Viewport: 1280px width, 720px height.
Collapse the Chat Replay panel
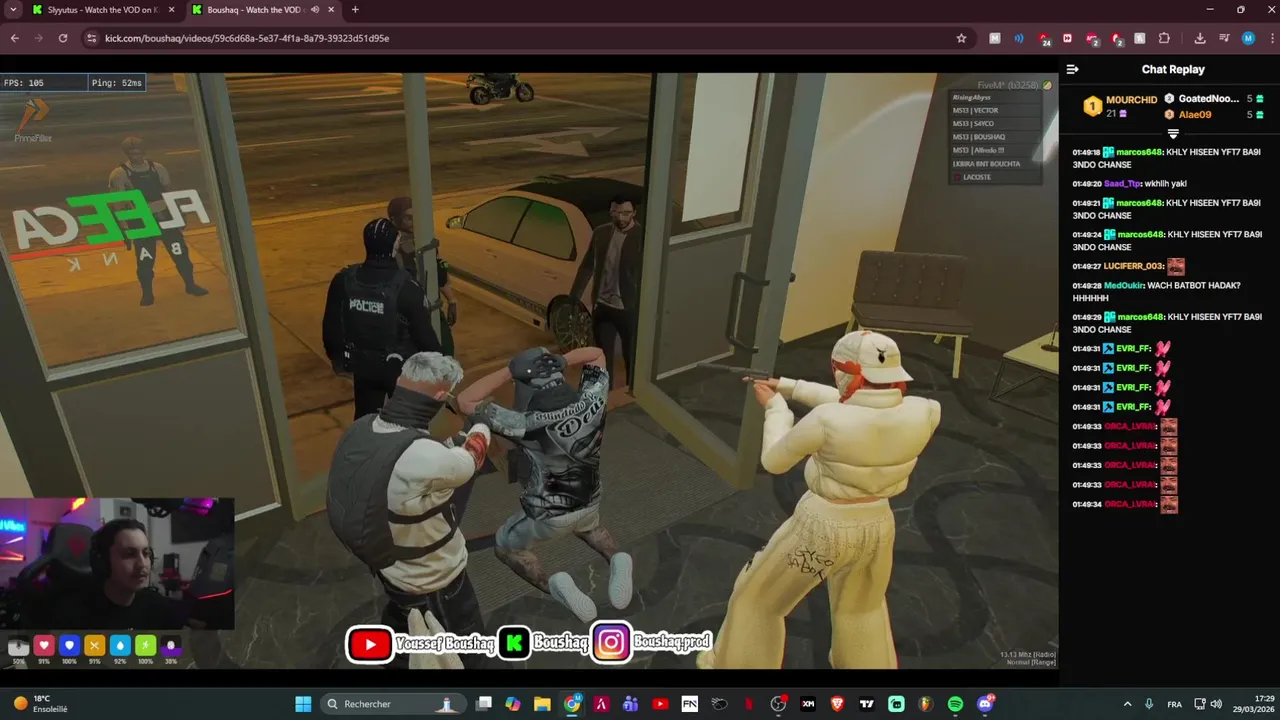click(x=1072, y=70)
